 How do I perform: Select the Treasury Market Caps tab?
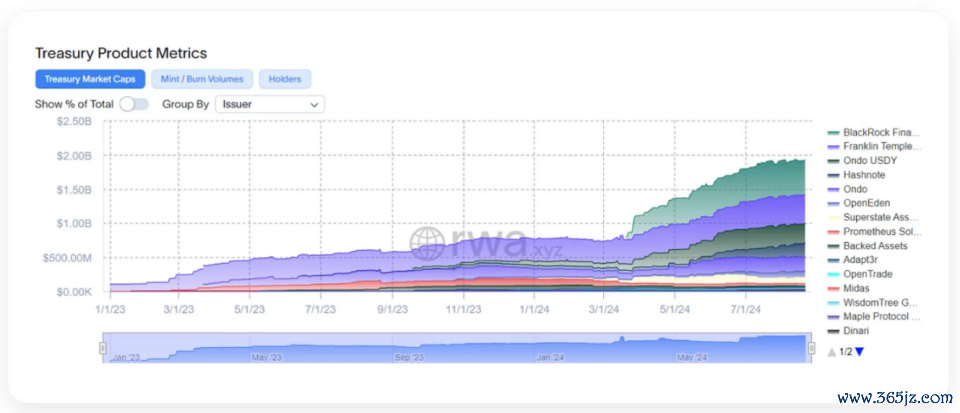(x=90, y=78)
